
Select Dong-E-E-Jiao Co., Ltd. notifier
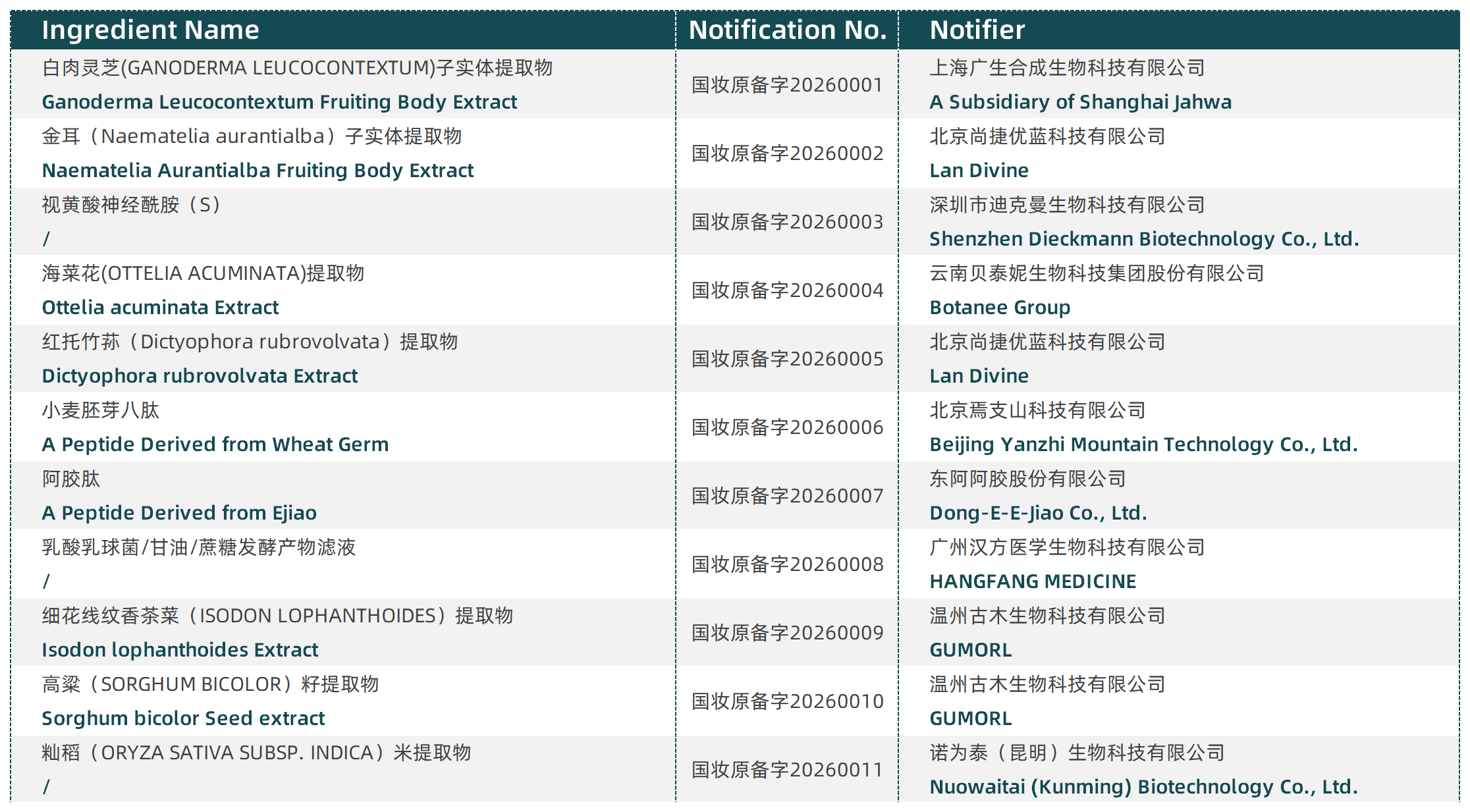click(1038, 513)
